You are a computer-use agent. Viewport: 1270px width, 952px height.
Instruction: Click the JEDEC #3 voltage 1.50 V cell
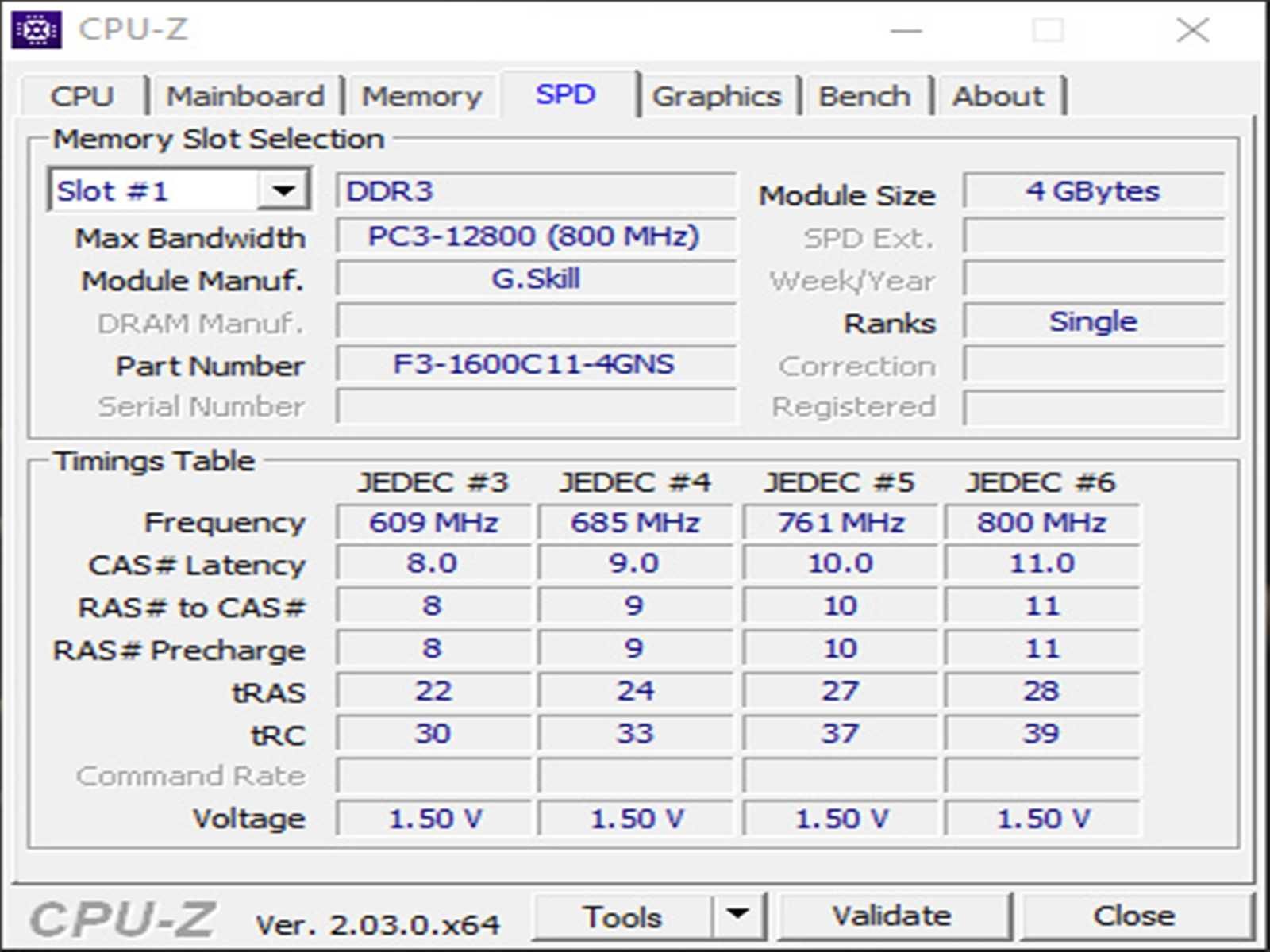[433, 818]
